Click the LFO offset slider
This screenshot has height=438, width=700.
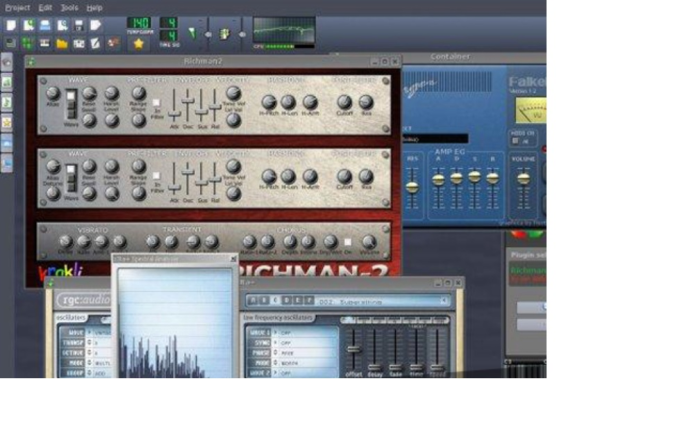point(354,350)
